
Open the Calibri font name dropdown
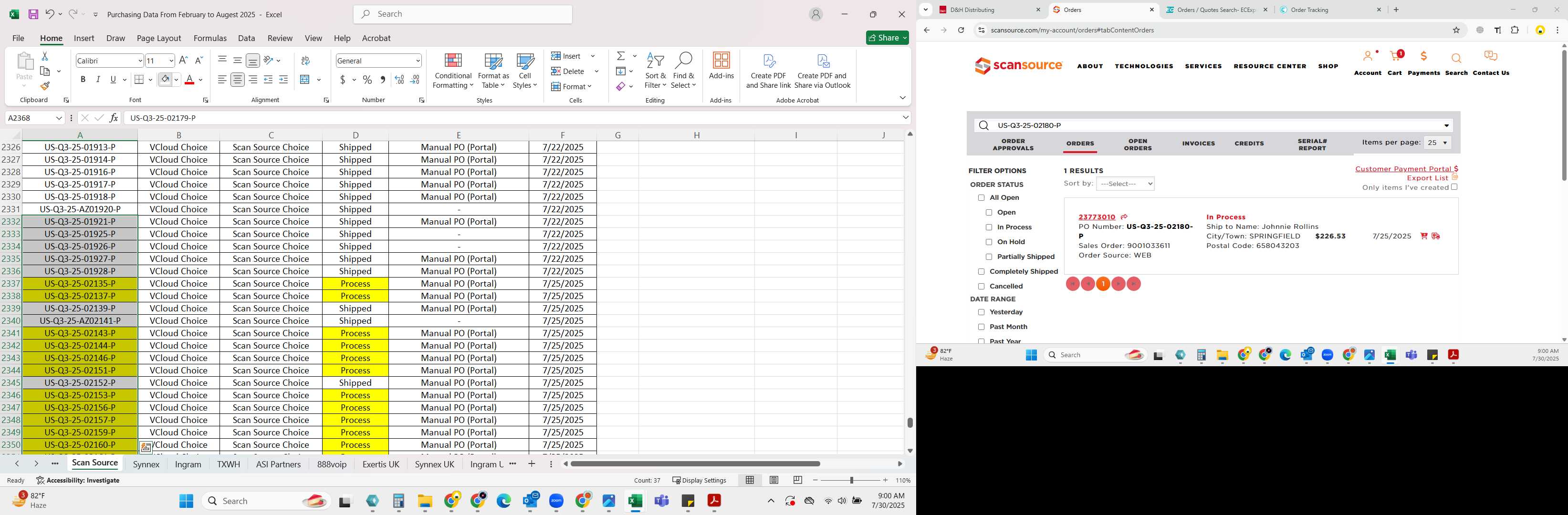point(140,61)
